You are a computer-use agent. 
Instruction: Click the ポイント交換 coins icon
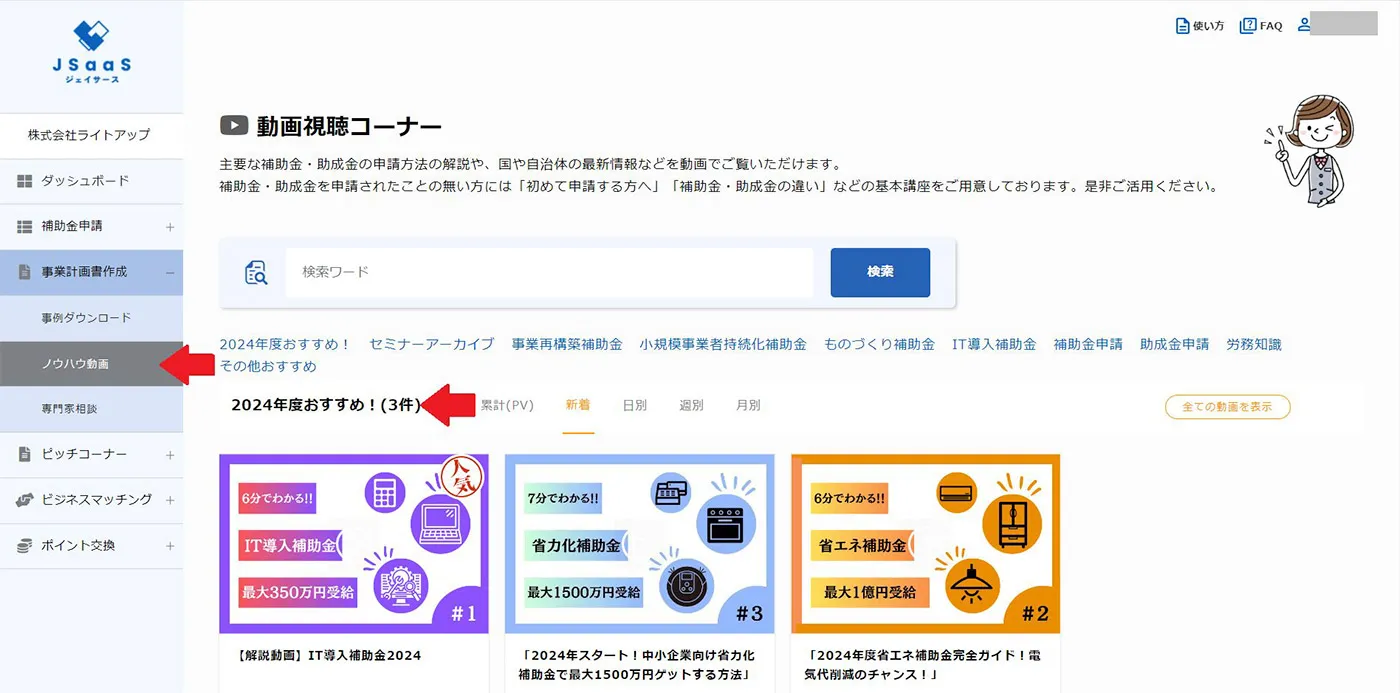click(25, 546)
